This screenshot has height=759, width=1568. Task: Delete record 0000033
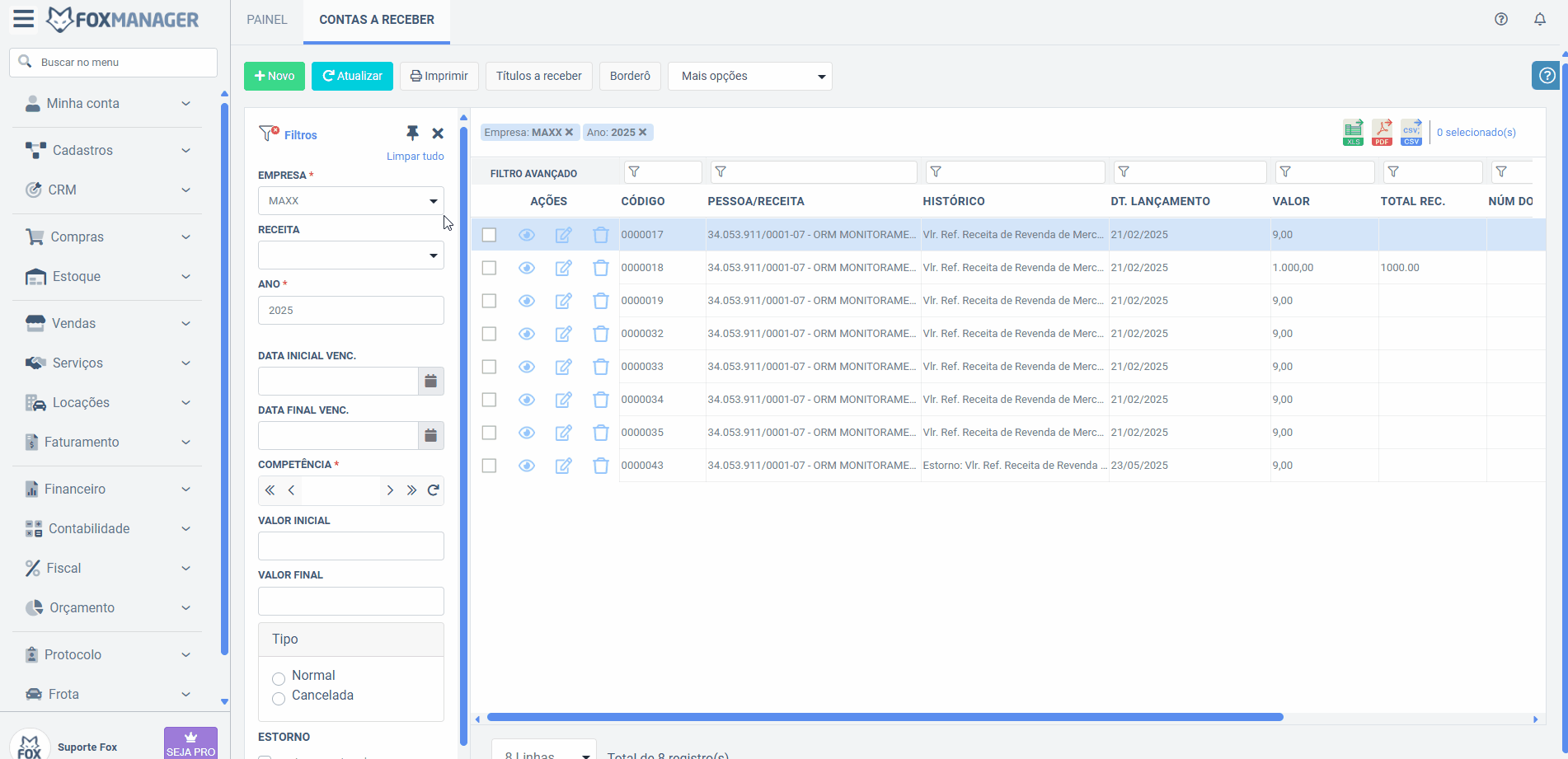601,367
